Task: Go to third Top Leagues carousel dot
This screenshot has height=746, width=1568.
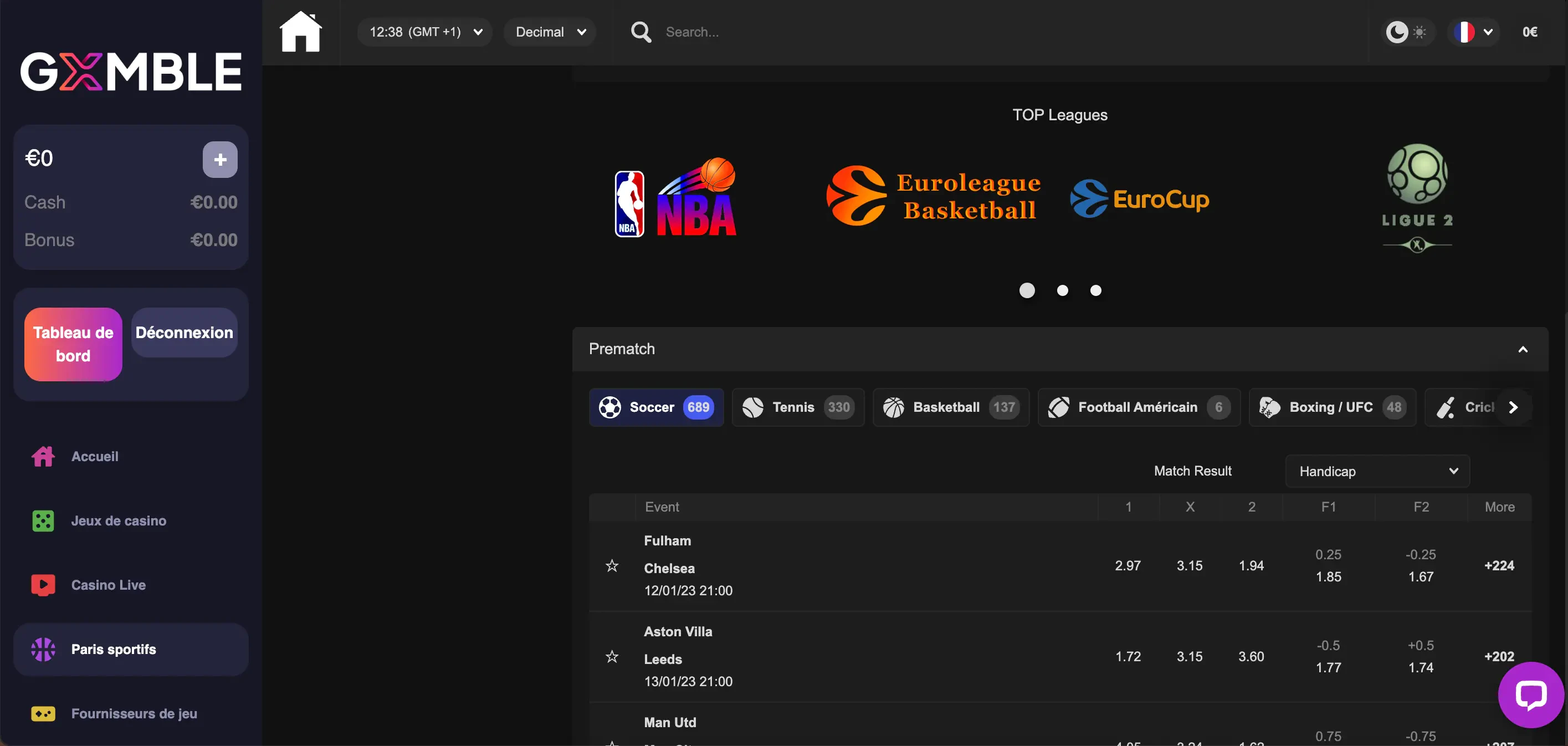Action: [x=1095, y=290]
